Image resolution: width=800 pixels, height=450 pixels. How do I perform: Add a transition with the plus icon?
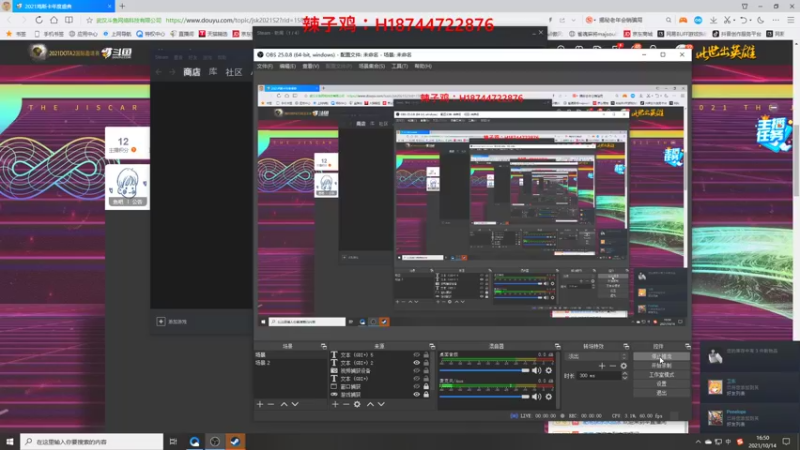click(x=602, y=366)
